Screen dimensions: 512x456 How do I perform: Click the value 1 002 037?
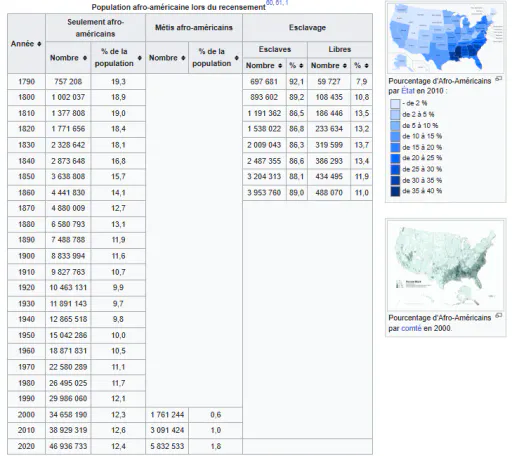(68, 97)
